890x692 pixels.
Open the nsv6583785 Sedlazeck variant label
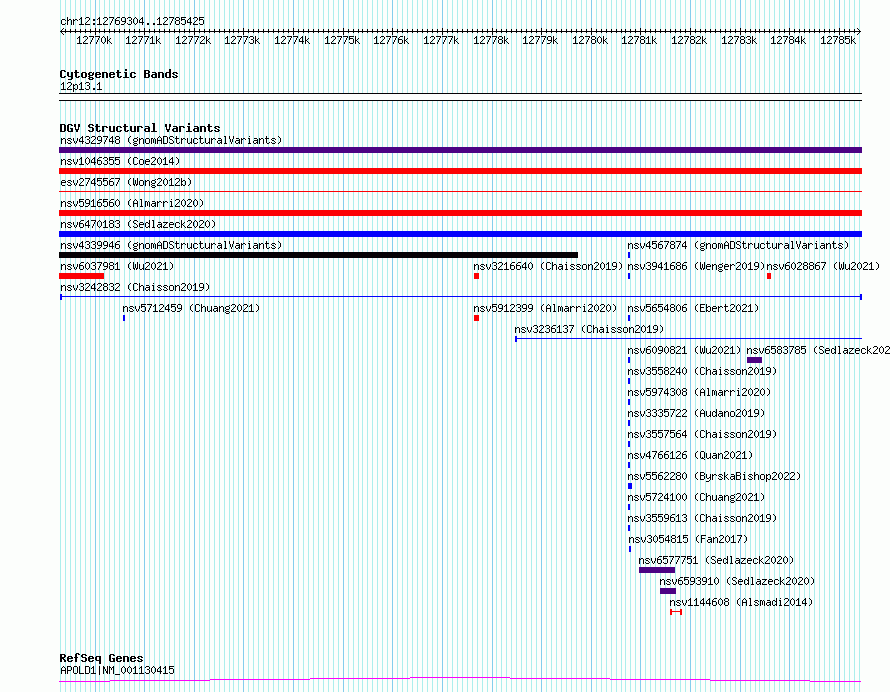click(x=818, y=350)
